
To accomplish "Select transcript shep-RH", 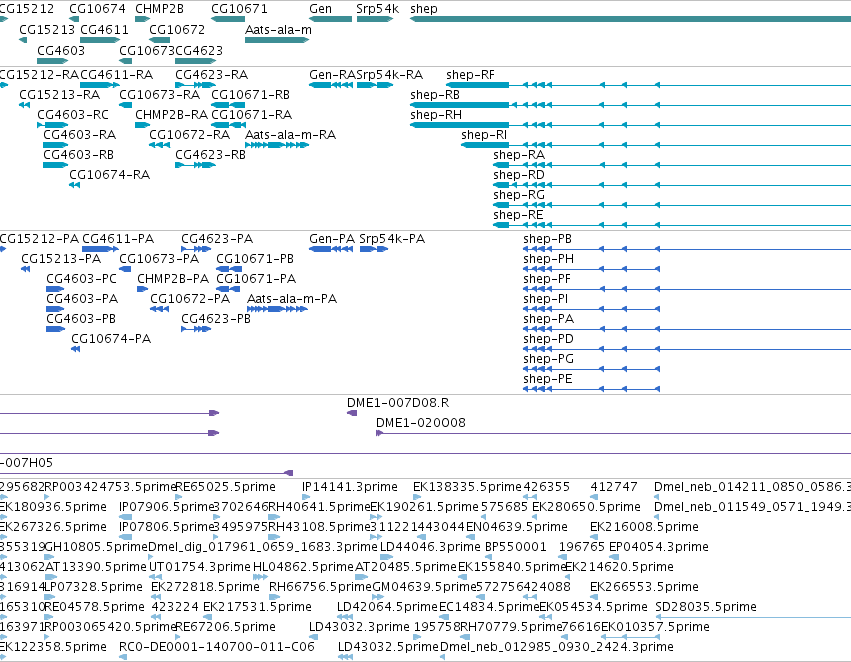I will [x=436, y=114].
